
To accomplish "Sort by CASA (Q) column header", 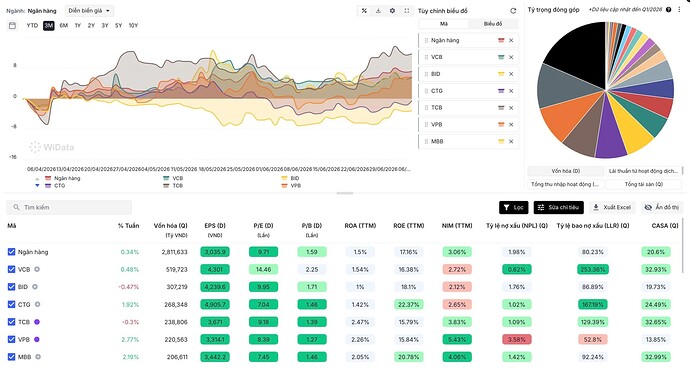I will point(664,226).
